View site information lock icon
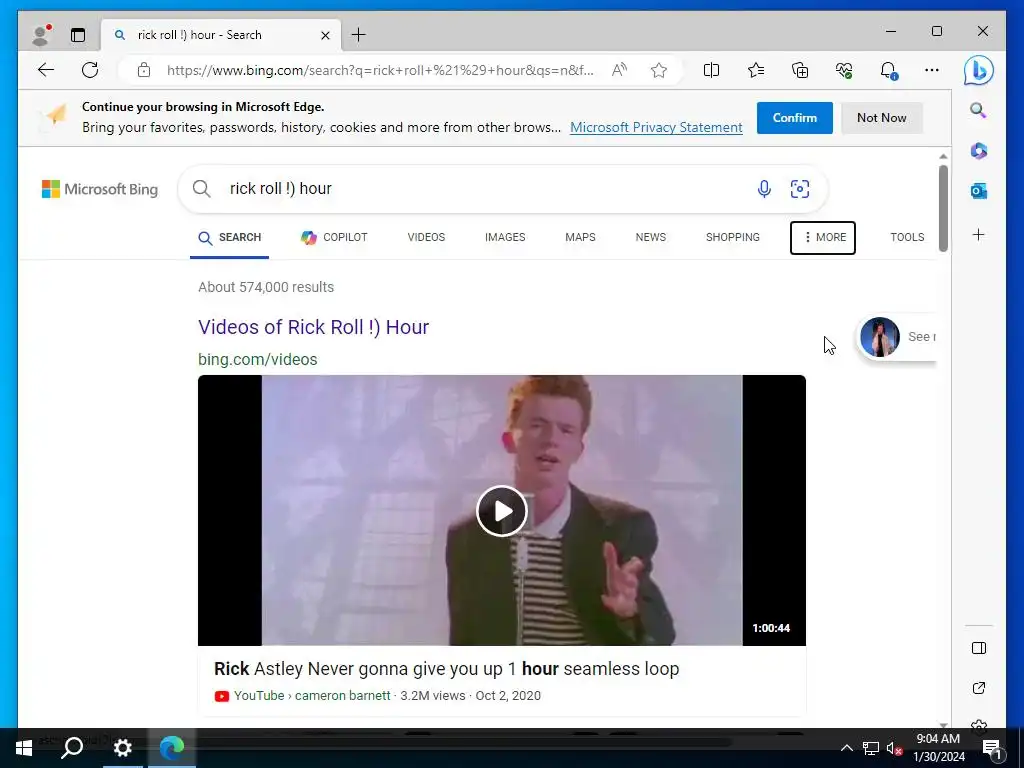 pyautogui.click(x=144, y=70)
